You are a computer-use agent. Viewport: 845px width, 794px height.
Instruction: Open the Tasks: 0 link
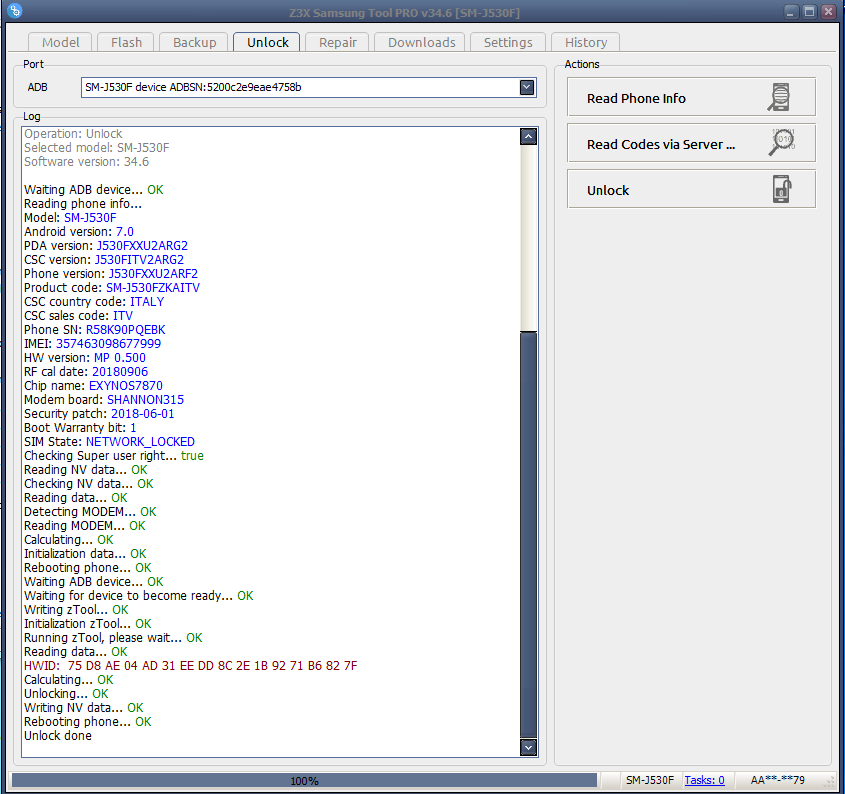point(704,780)
